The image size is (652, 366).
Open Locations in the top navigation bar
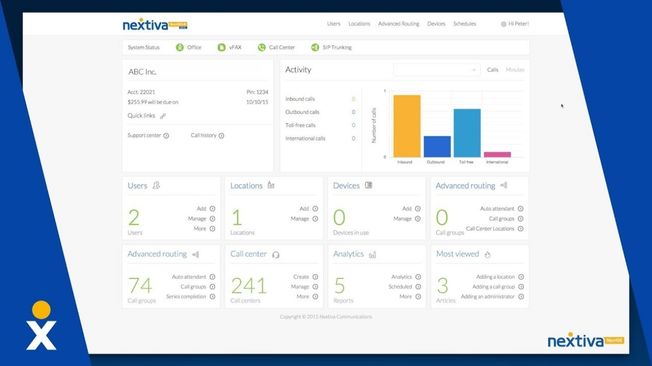pos(359,24)
